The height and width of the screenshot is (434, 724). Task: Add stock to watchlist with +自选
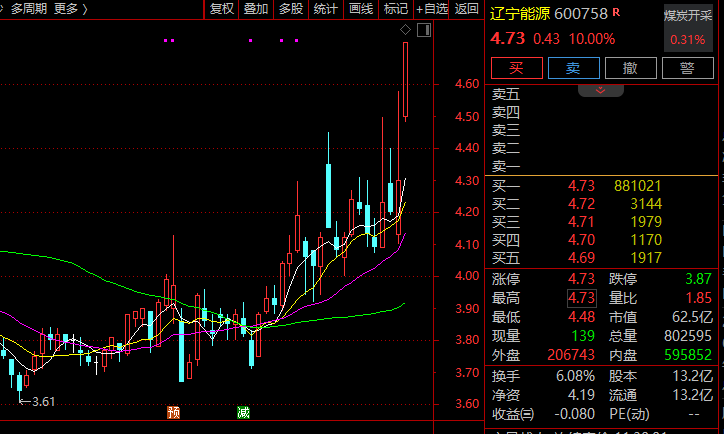(431, 9)
